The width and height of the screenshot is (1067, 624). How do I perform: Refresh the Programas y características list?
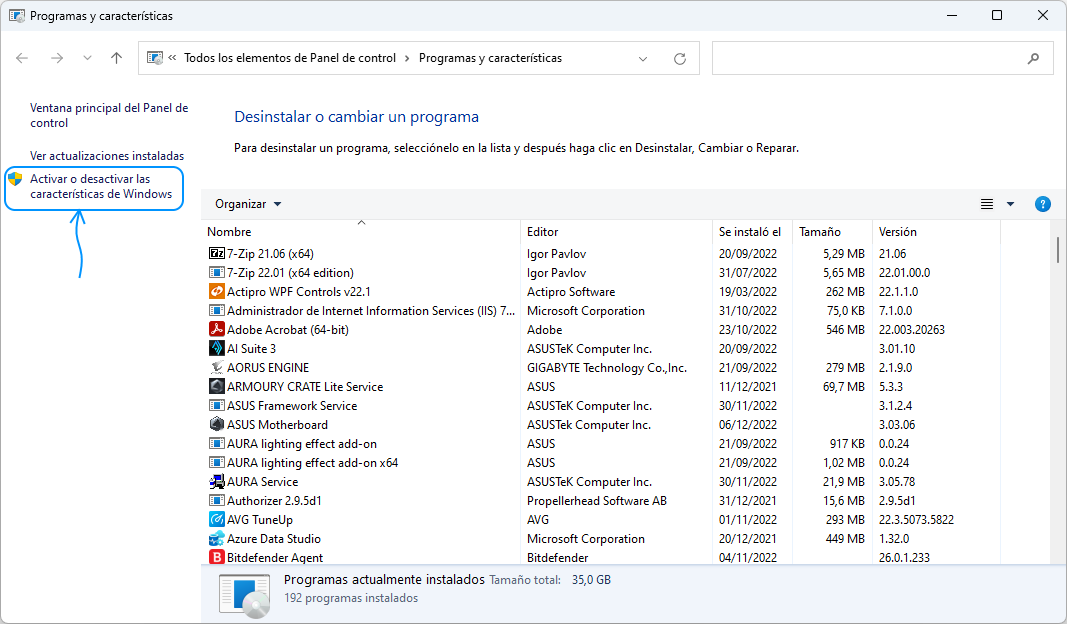click(x=680, y=59)
